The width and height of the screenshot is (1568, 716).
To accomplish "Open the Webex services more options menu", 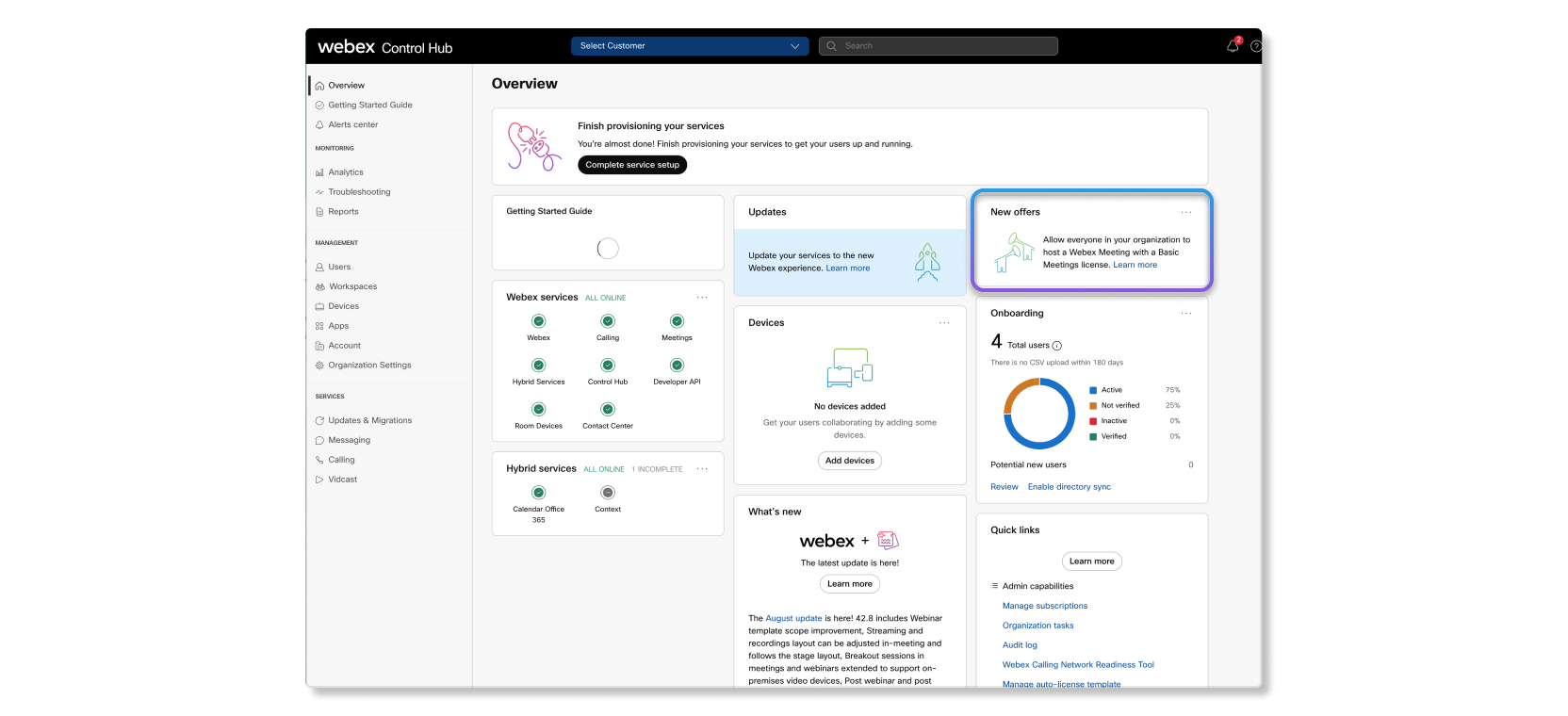I will pyautogui.click(x=702, y=298).
